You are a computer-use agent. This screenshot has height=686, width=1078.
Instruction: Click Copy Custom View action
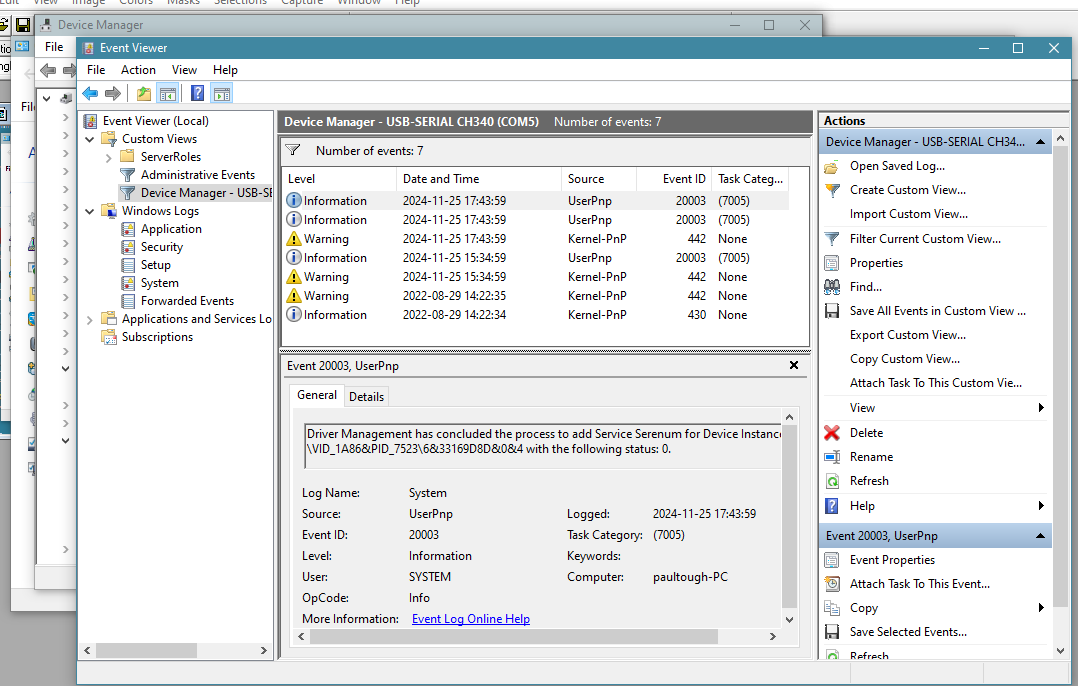pos(905,359)
